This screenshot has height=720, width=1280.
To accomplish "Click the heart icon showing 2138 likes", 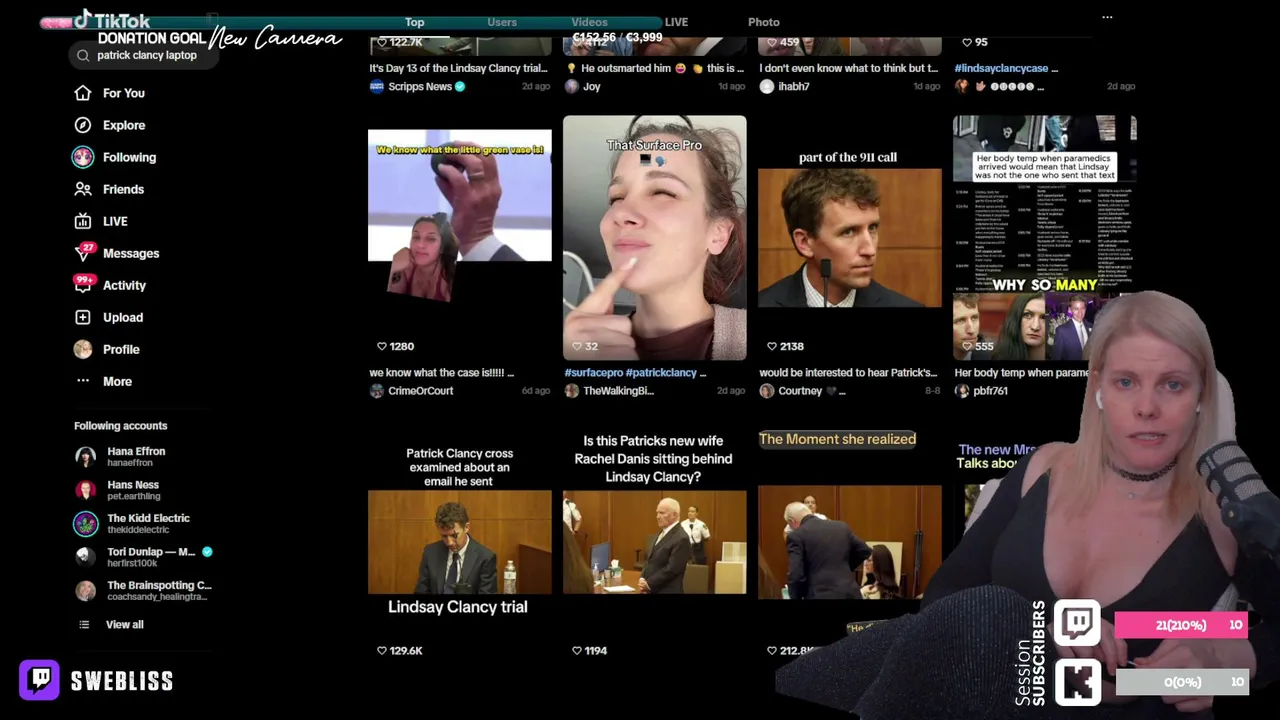I will (x=771, y=346).
